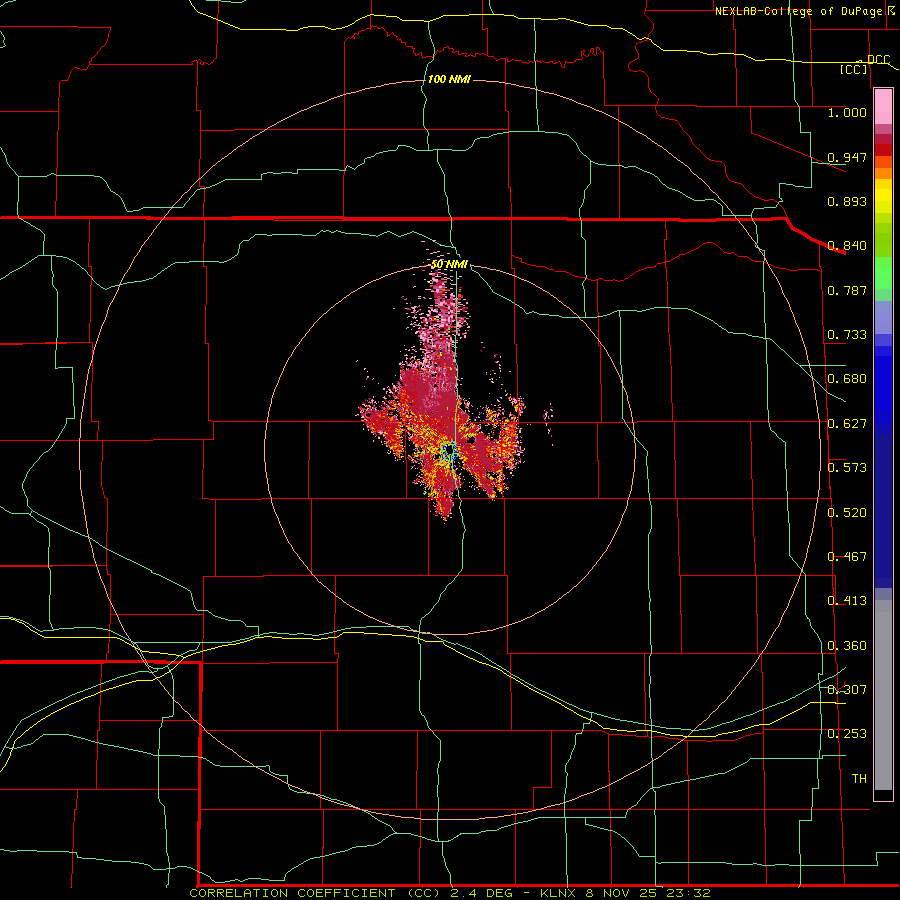Click the light pink top segment of color bar

[883, 107]
